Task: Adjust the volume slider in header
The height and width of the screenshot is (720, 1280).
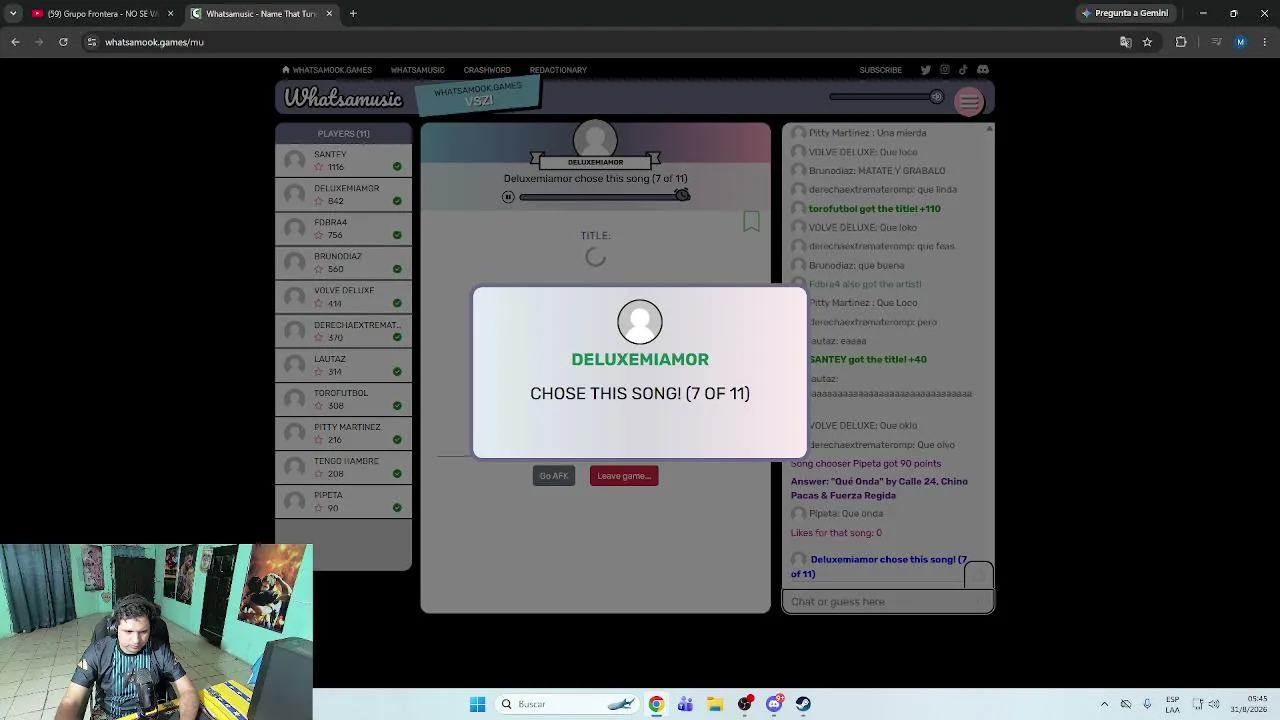Action: (886, 97)
